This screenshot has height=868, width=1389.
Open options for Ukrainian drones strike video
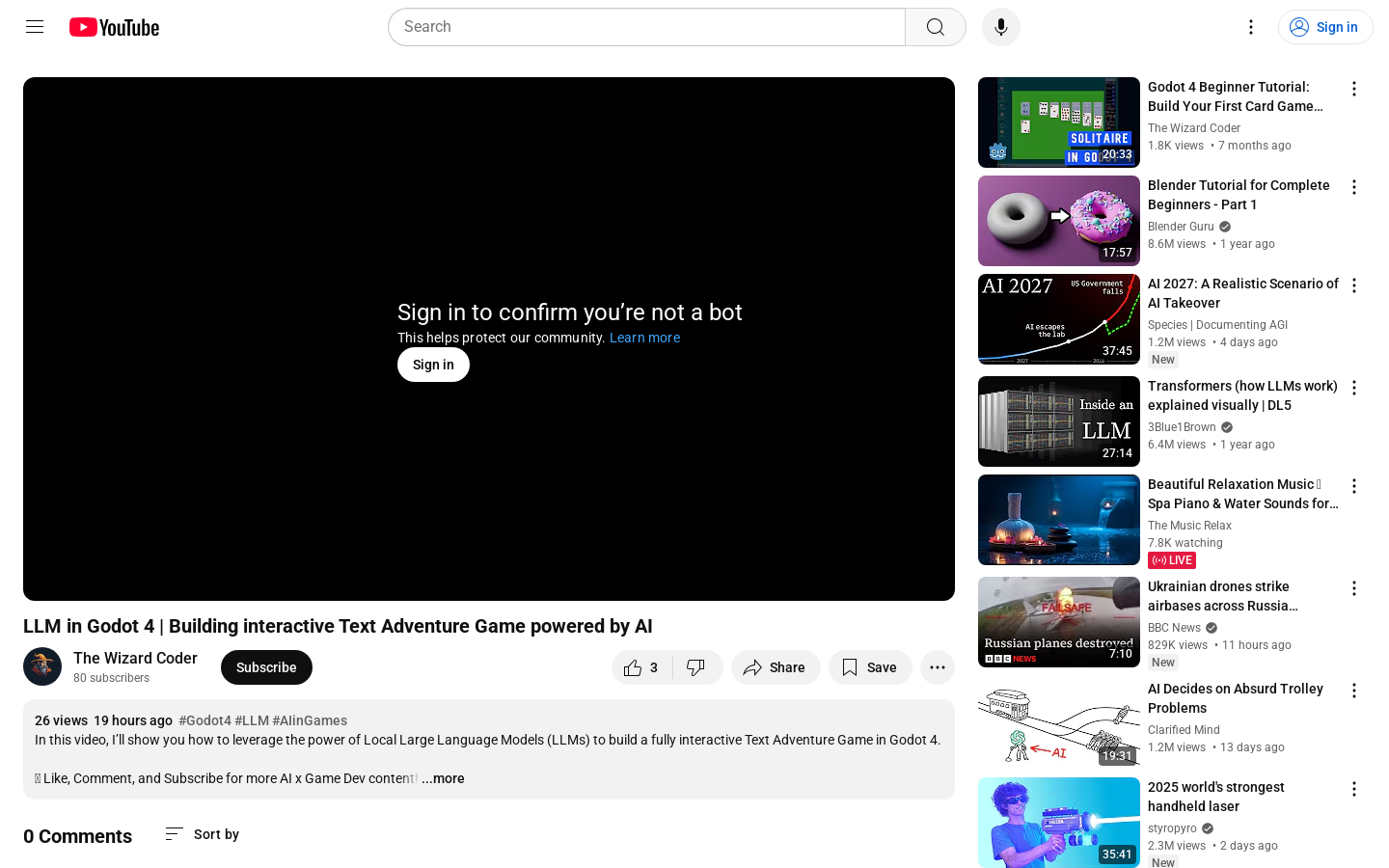(1354, 588)
